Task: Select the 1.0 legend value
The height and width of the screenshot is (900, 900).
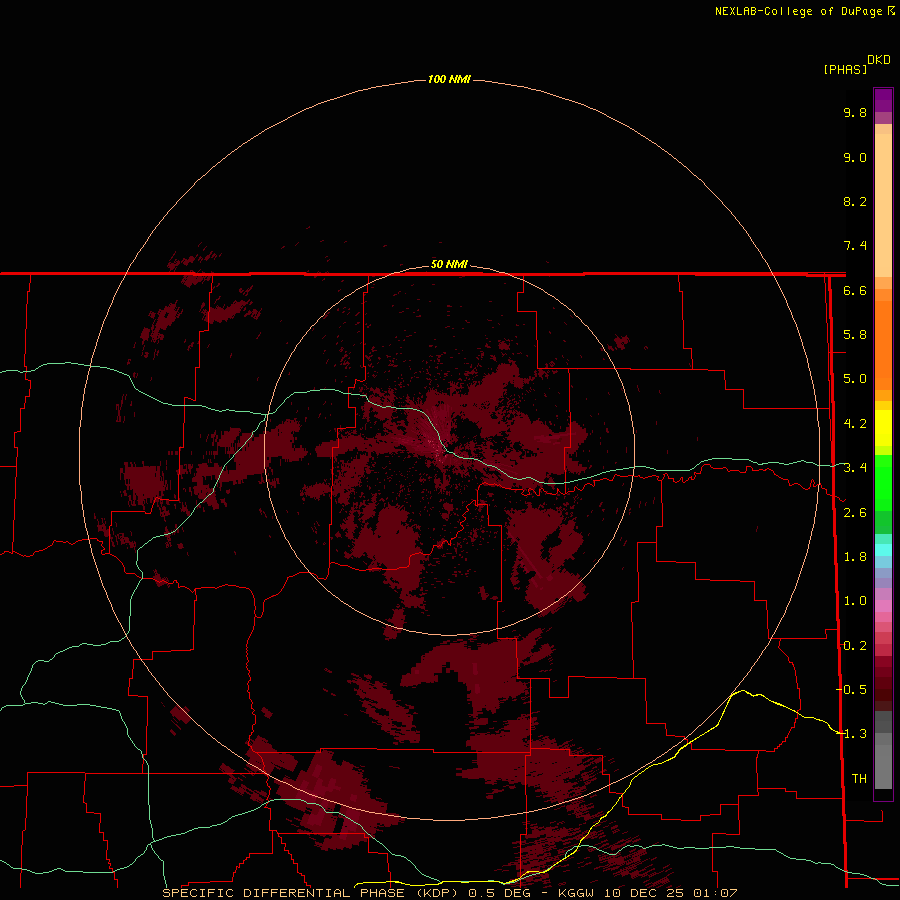Action: (855, 601)
